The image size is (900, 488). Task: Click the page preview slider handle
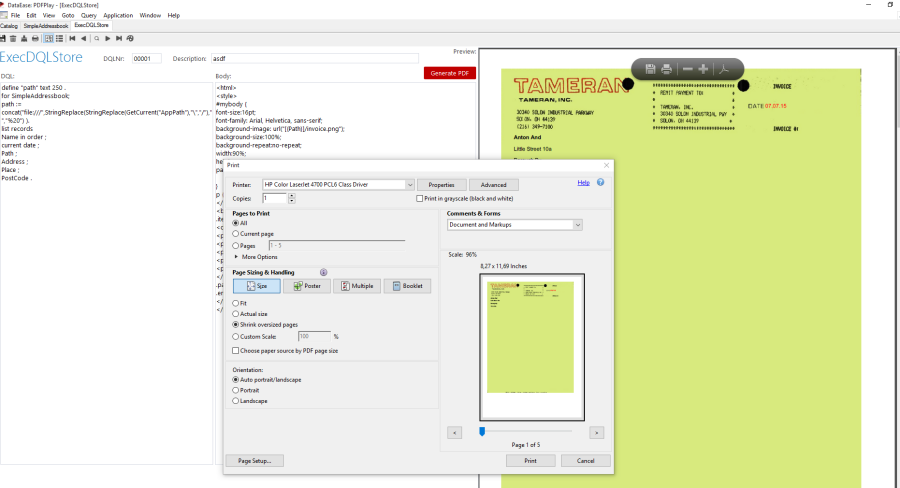click(x=482, y=431)
